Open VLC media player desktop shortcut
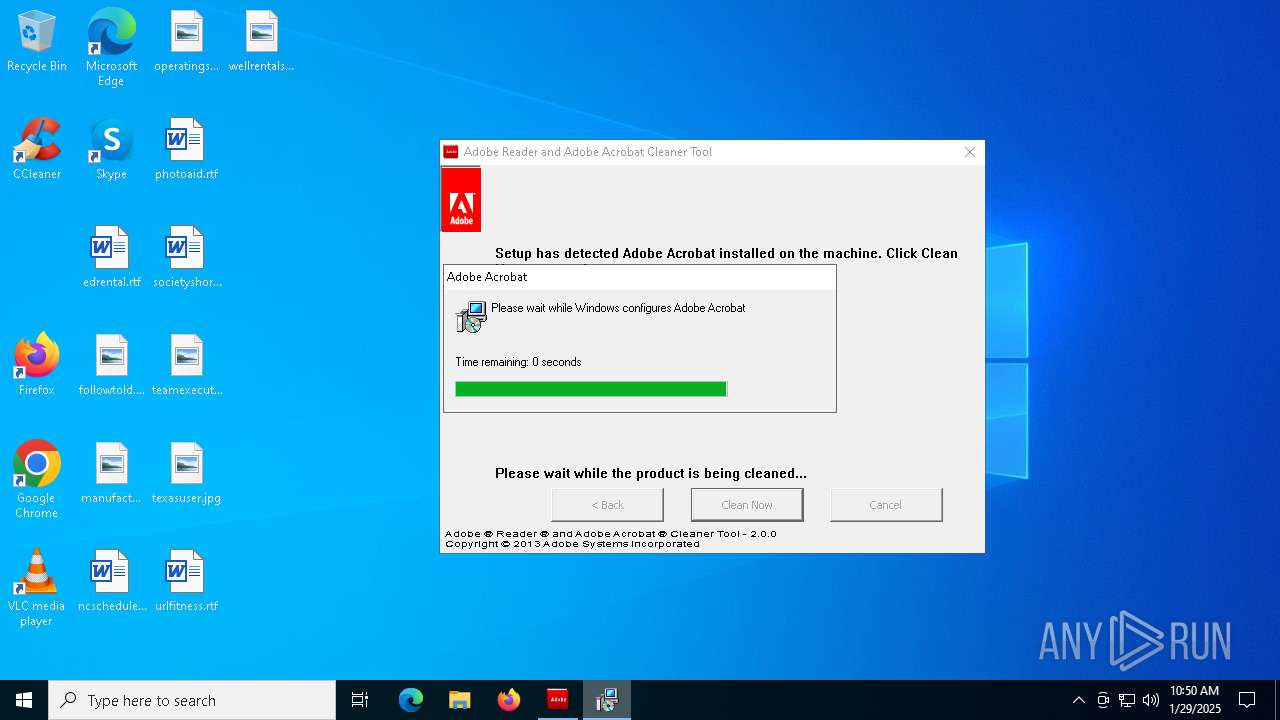This screenshot has height=720, width=1280. coord(37,588)
